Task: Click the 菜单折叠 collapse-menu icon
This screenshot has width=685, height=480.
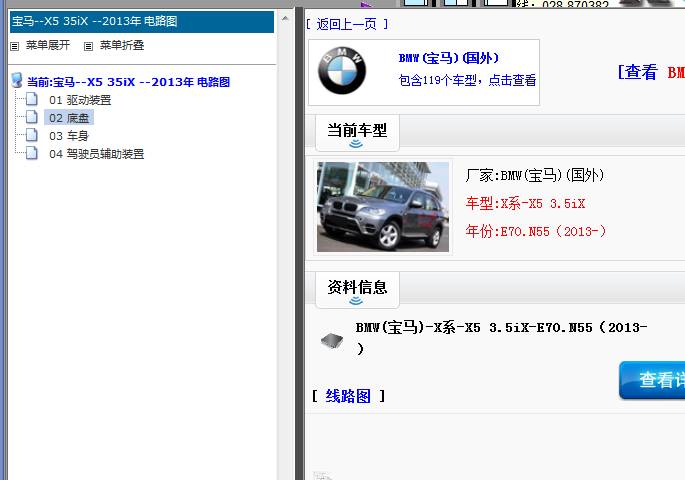Action: [88, 46]
